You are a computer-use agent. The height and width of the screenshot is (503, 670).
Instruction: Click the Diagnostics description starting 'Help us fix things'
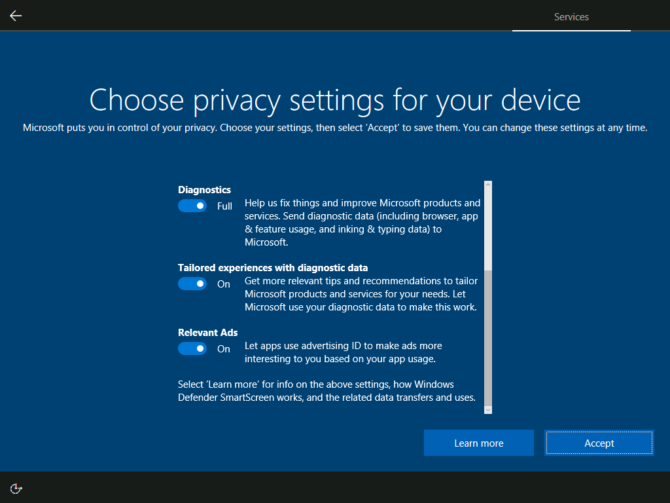[362, 223]
